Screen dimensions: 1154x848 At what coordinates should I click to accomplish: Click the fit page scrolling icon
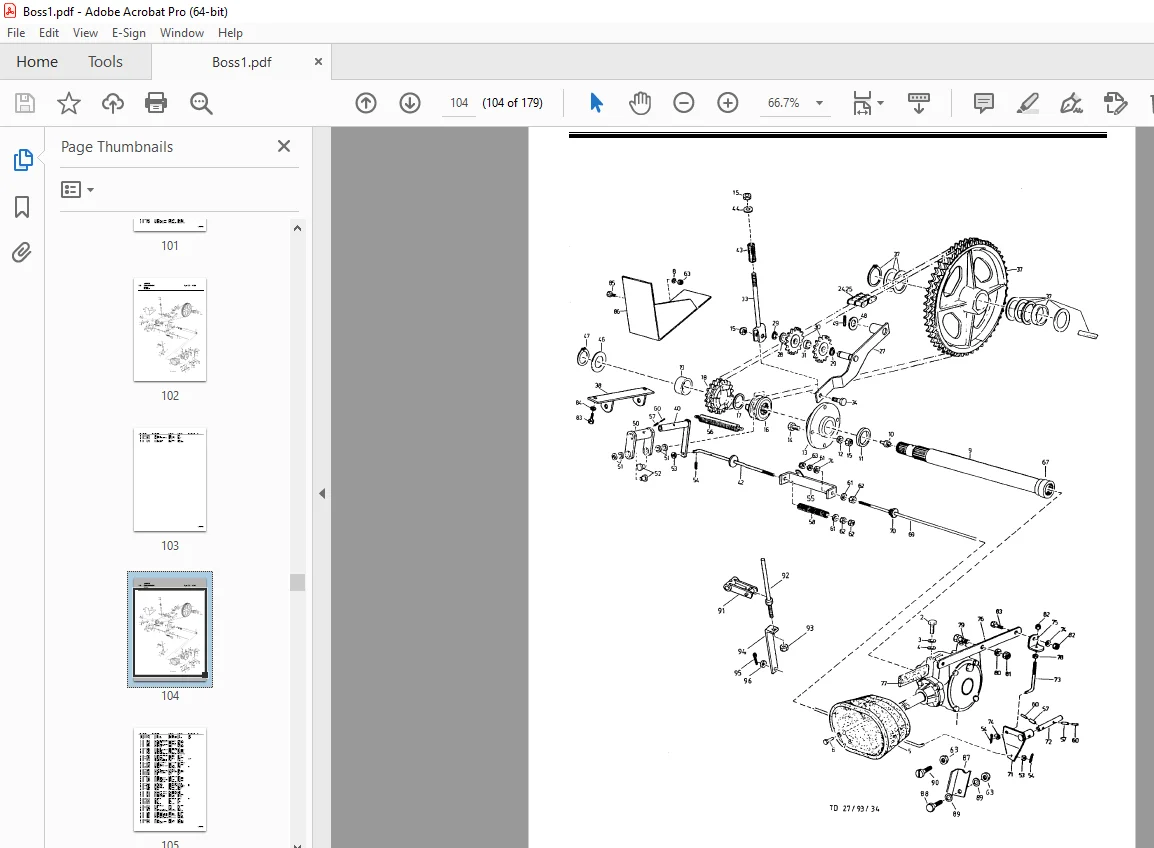pyautogui.click(x=862, y=103)
